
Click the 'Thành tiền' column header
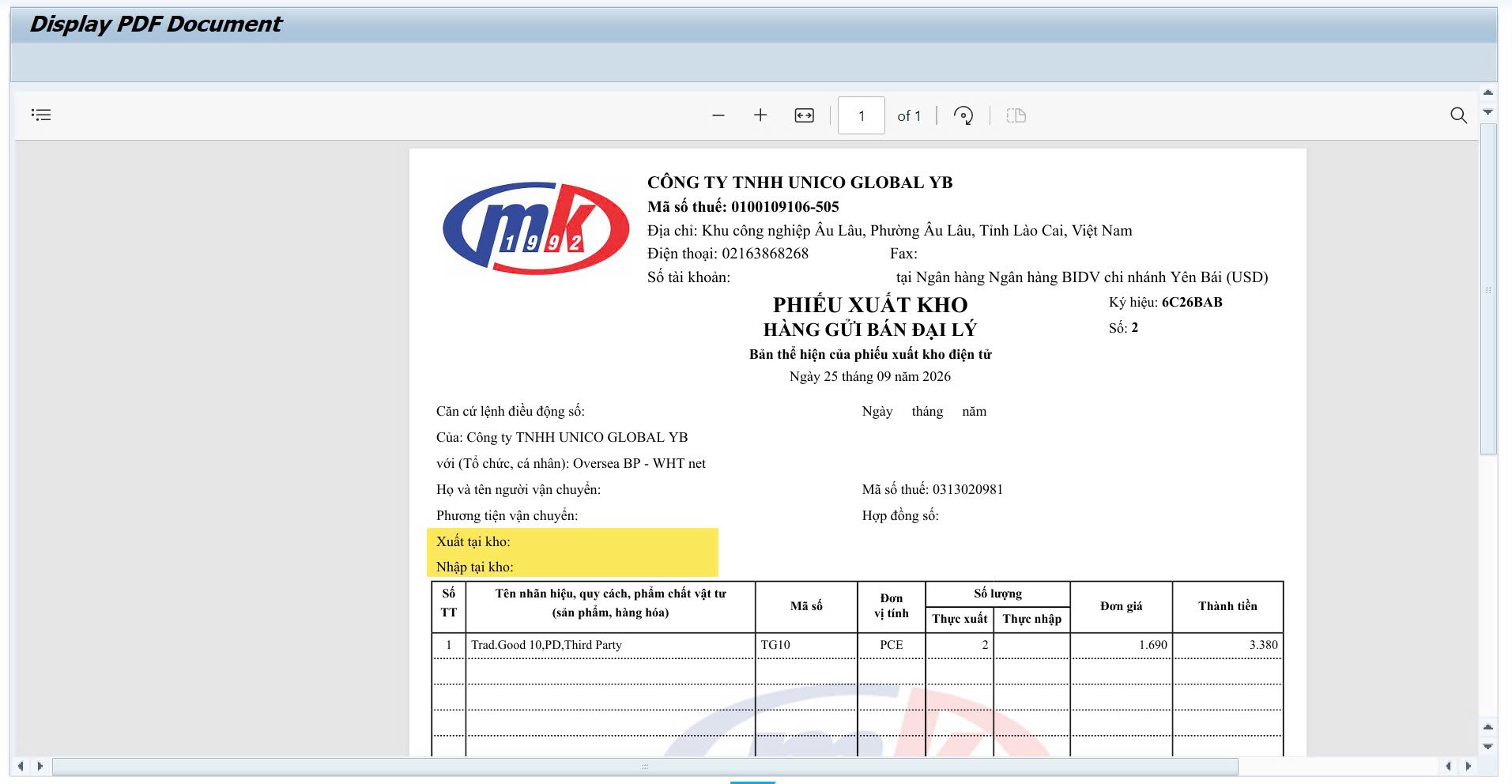1227,606
